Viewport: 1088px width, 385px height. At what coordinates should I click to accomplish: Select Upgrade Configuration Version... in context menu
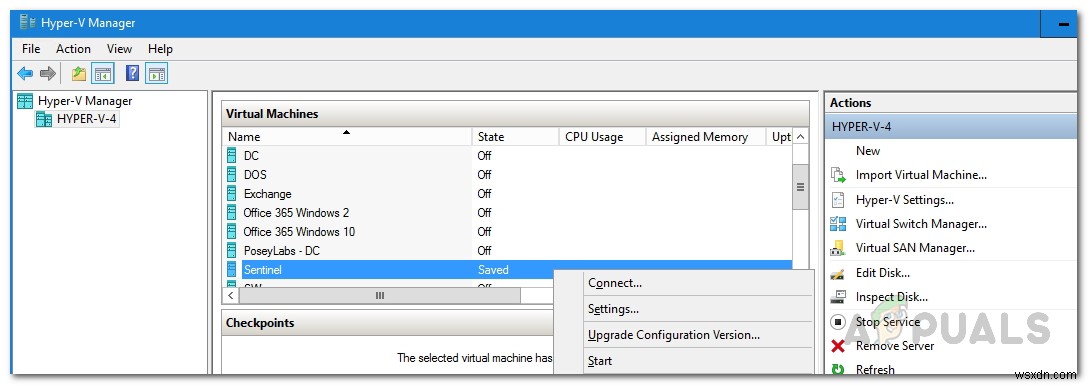[674, 335]
